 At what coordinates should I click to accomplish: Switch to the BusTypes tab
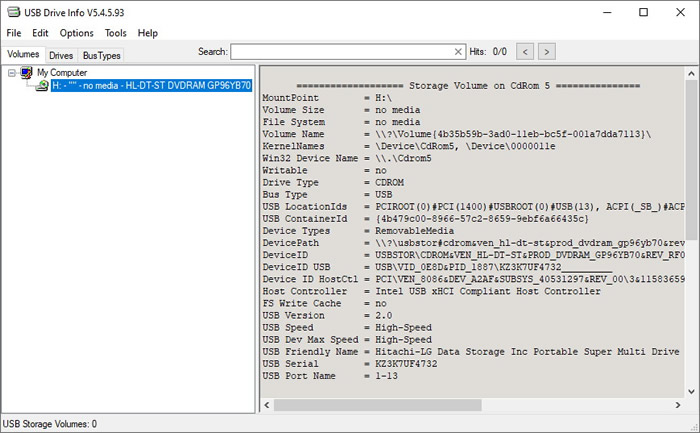[101, 55]
